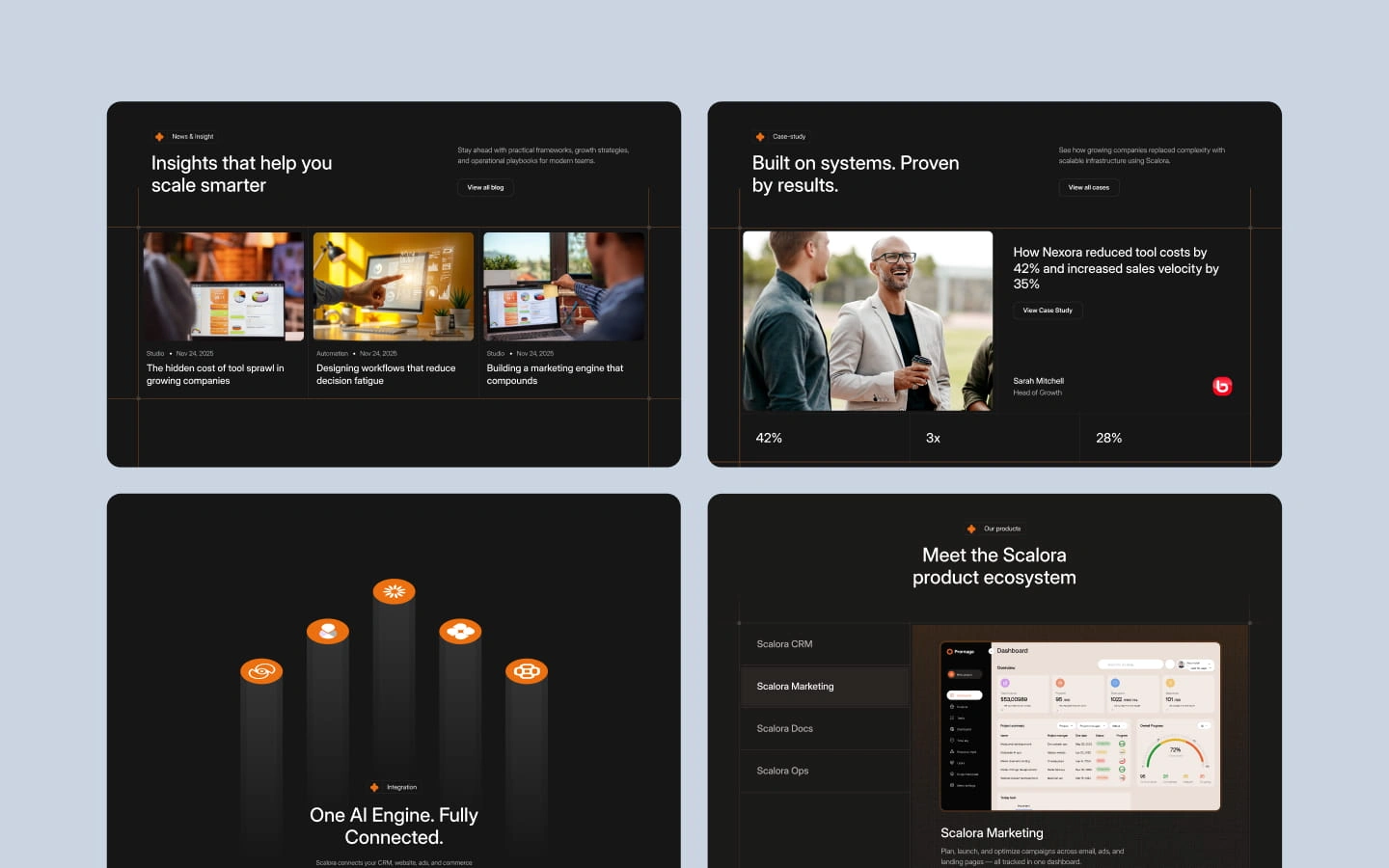Click the 3x stat value

[933, 438]
